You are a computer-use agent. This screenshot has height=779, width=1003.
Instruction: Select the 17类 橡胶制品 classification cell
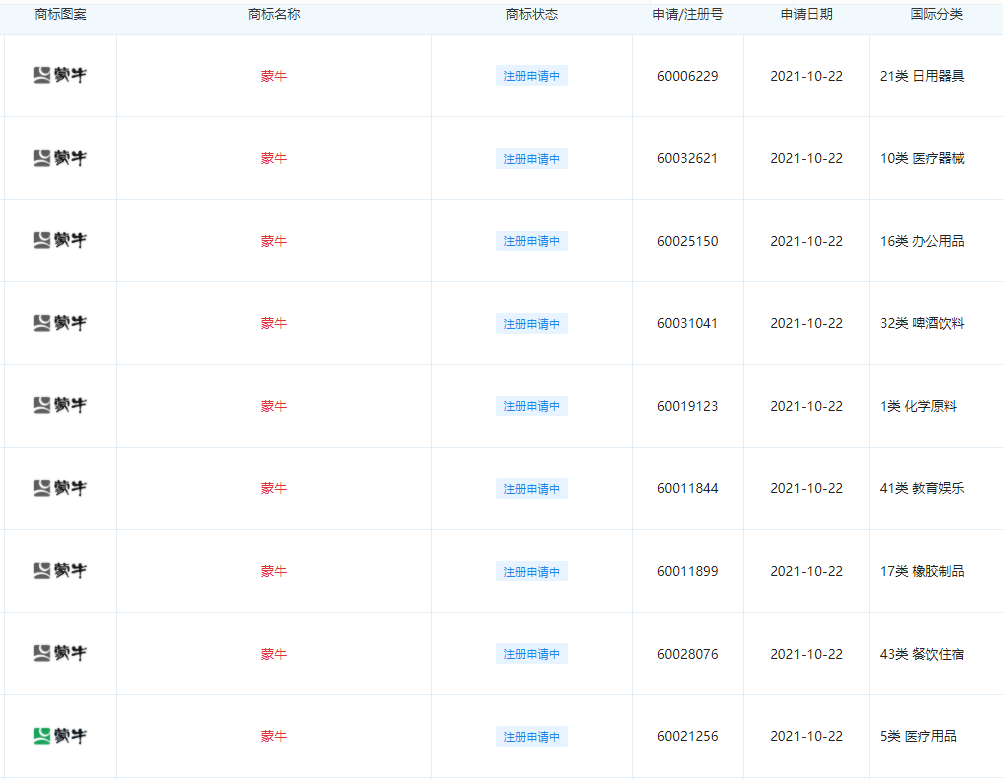tap(922, 571)
